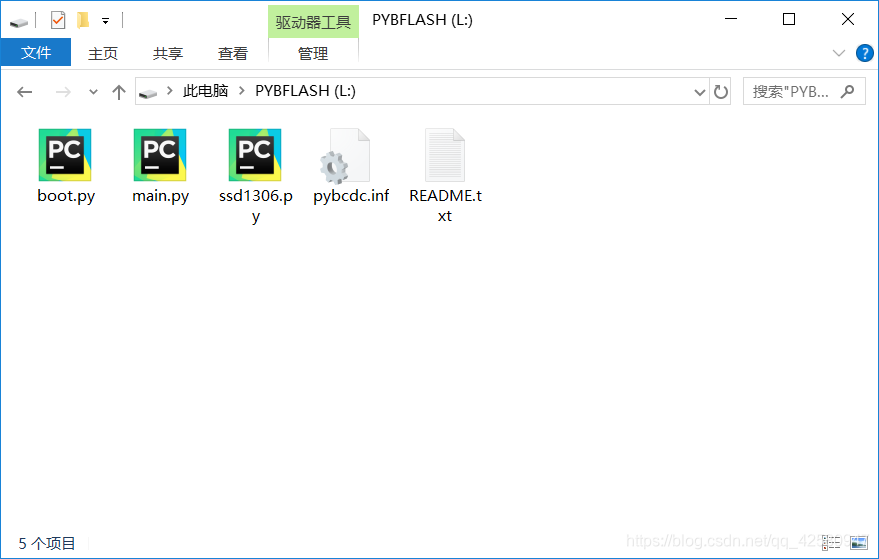Click the Properties checkmark quick access icon

click(x=58, y=21)
